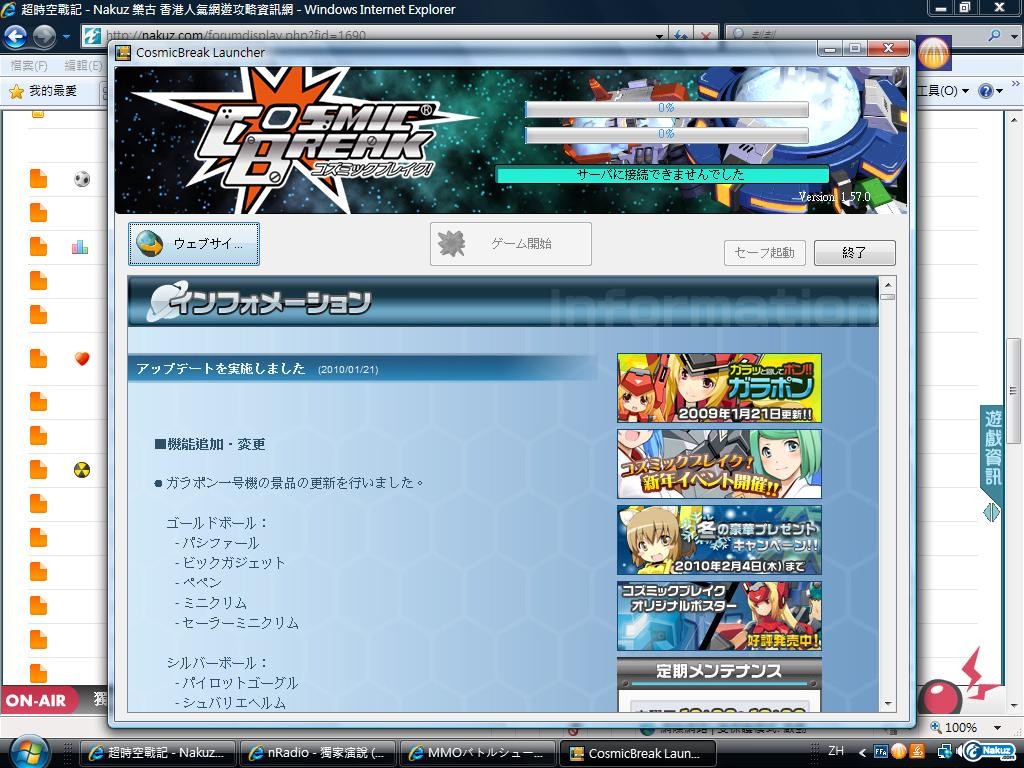Click the - パシファール list entry
This screenshot has height=768, width=1024.
[x=217, y=543]
